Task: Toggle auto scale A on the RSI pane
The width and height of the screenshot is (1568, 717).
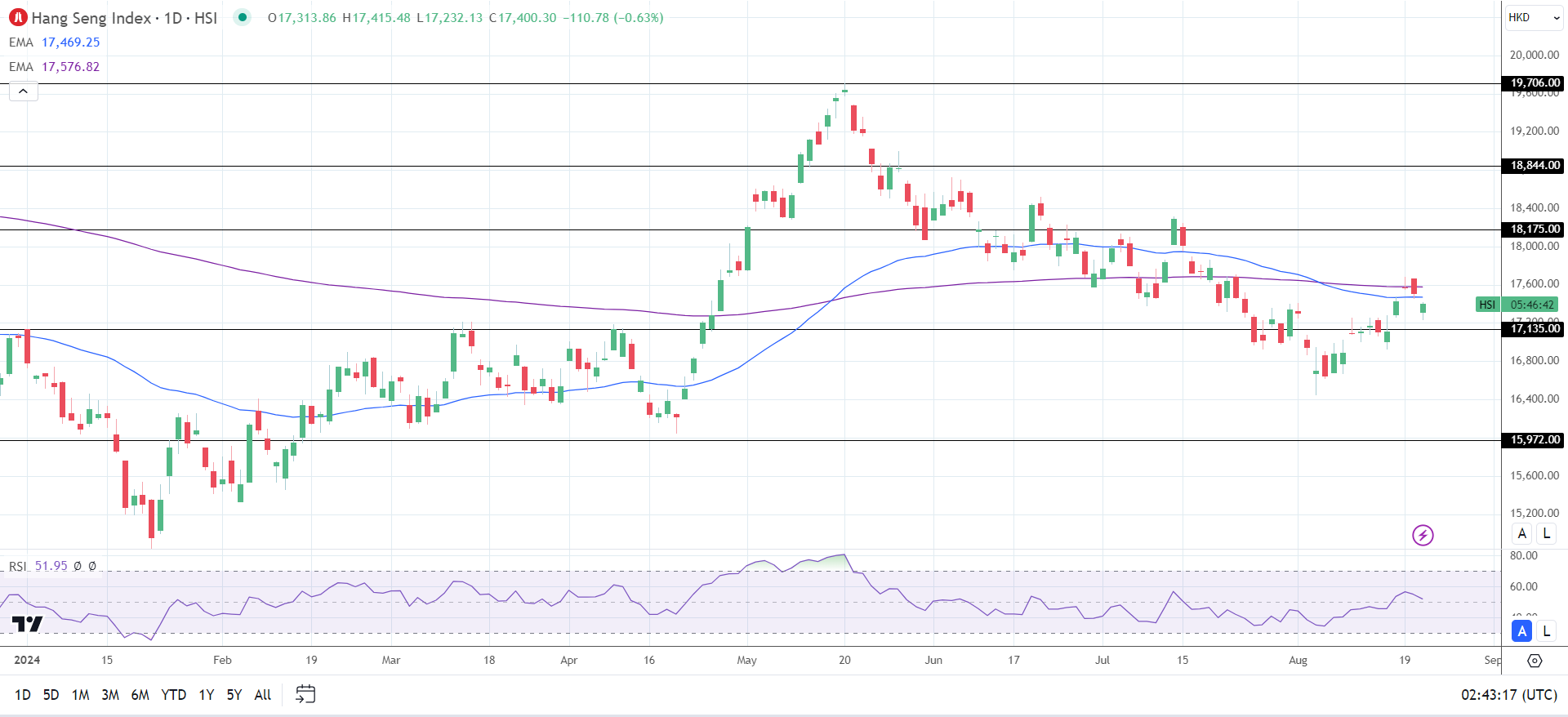Action: click(x=1521, y=631)
